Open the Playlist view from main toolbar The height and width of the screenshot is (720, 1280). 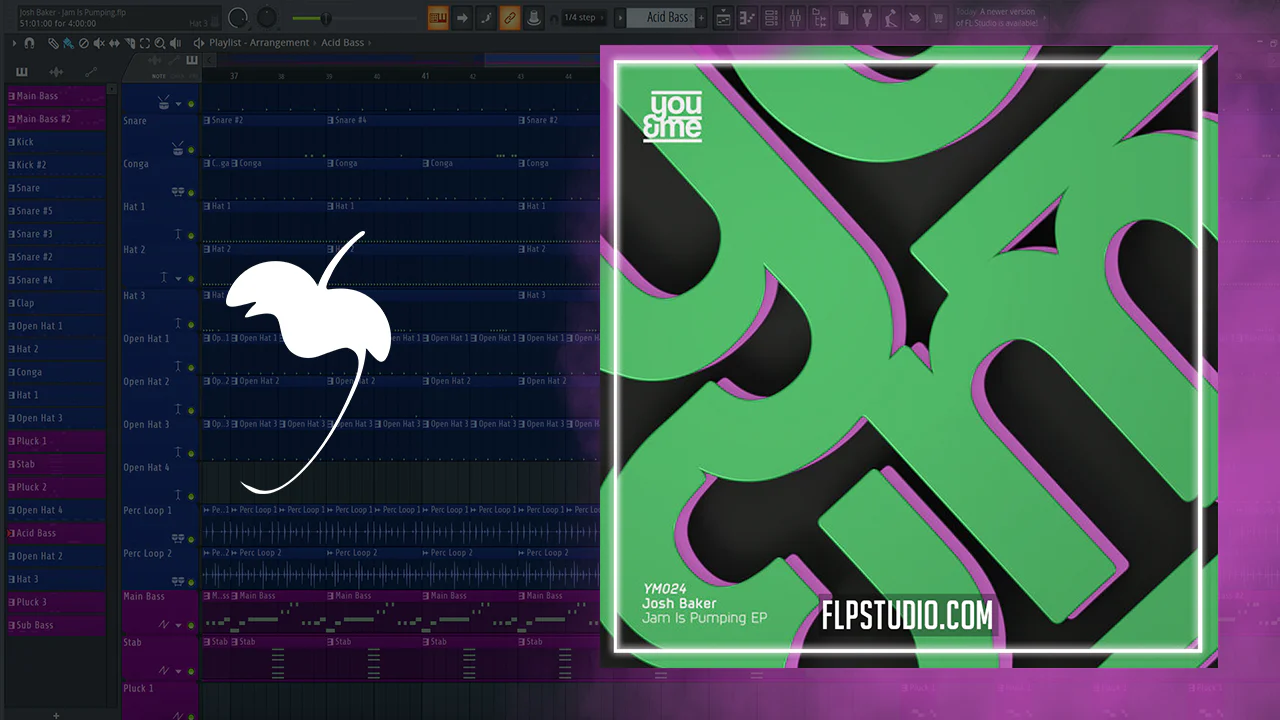tap(723, 17)
